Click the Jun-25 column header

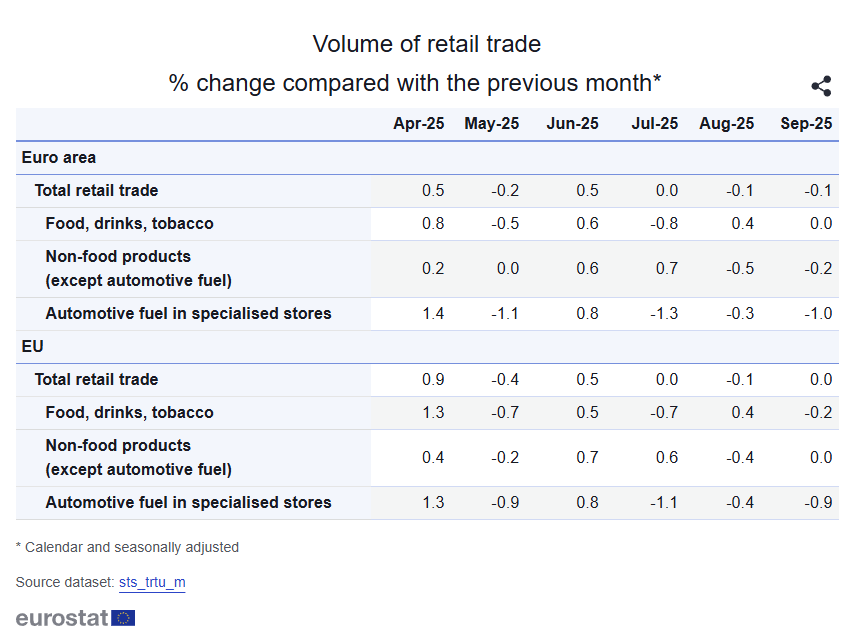click(572, 124)
